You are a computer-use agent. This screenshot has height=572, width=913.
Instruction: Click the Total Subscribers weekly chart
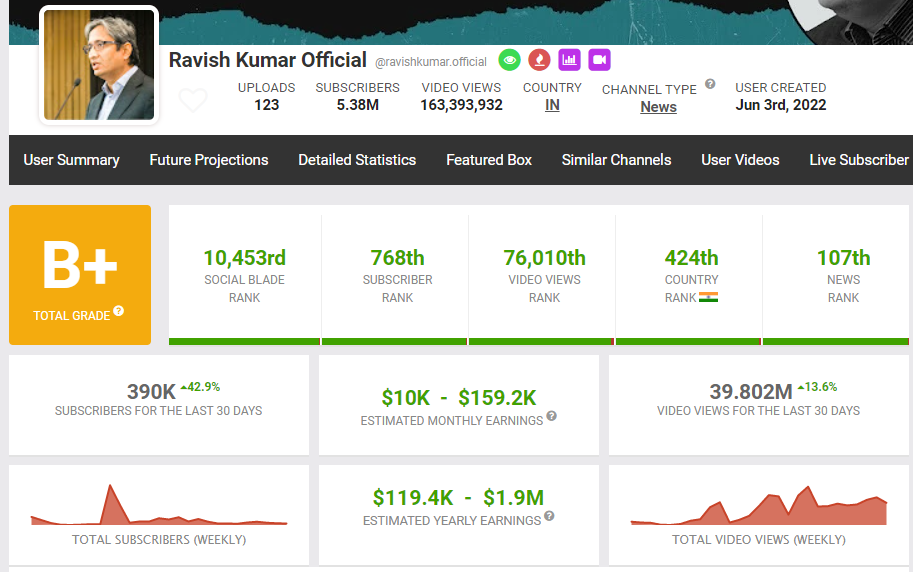[x=159, y=505]
